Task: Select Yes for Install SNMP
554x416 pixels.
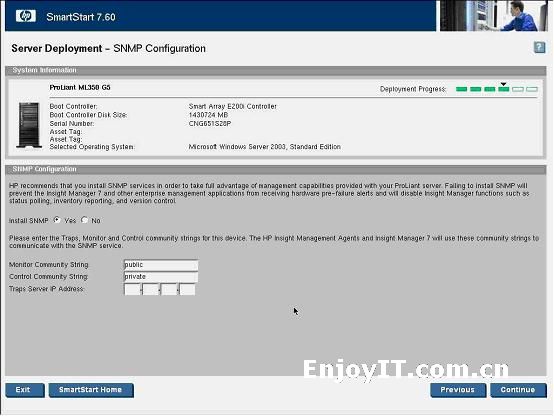Action: pos(57,220)
